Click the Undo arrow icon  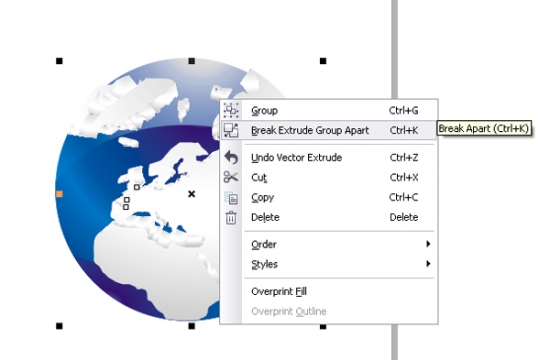click(231, 158)
